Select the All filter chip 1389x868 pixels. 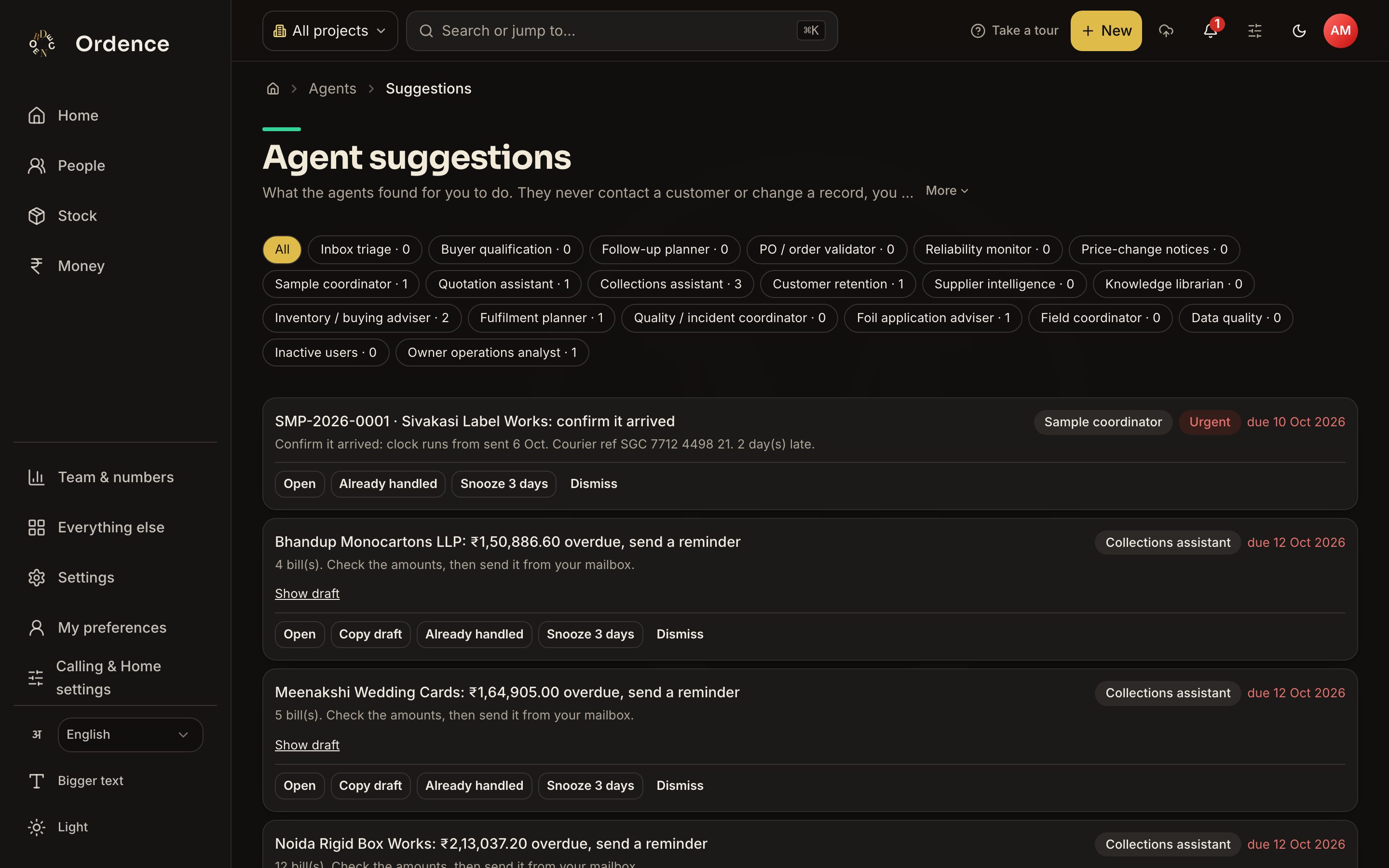282,250
